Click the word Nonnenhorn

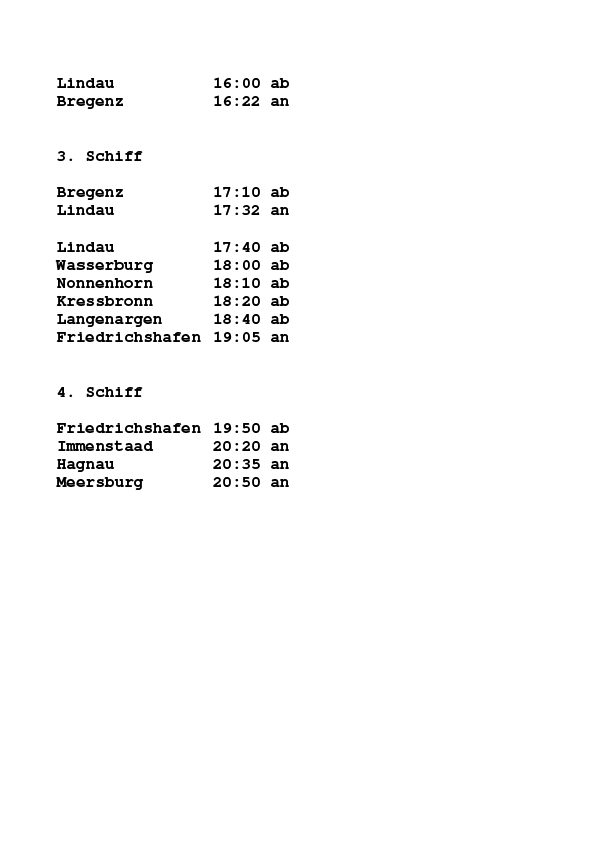105,283
